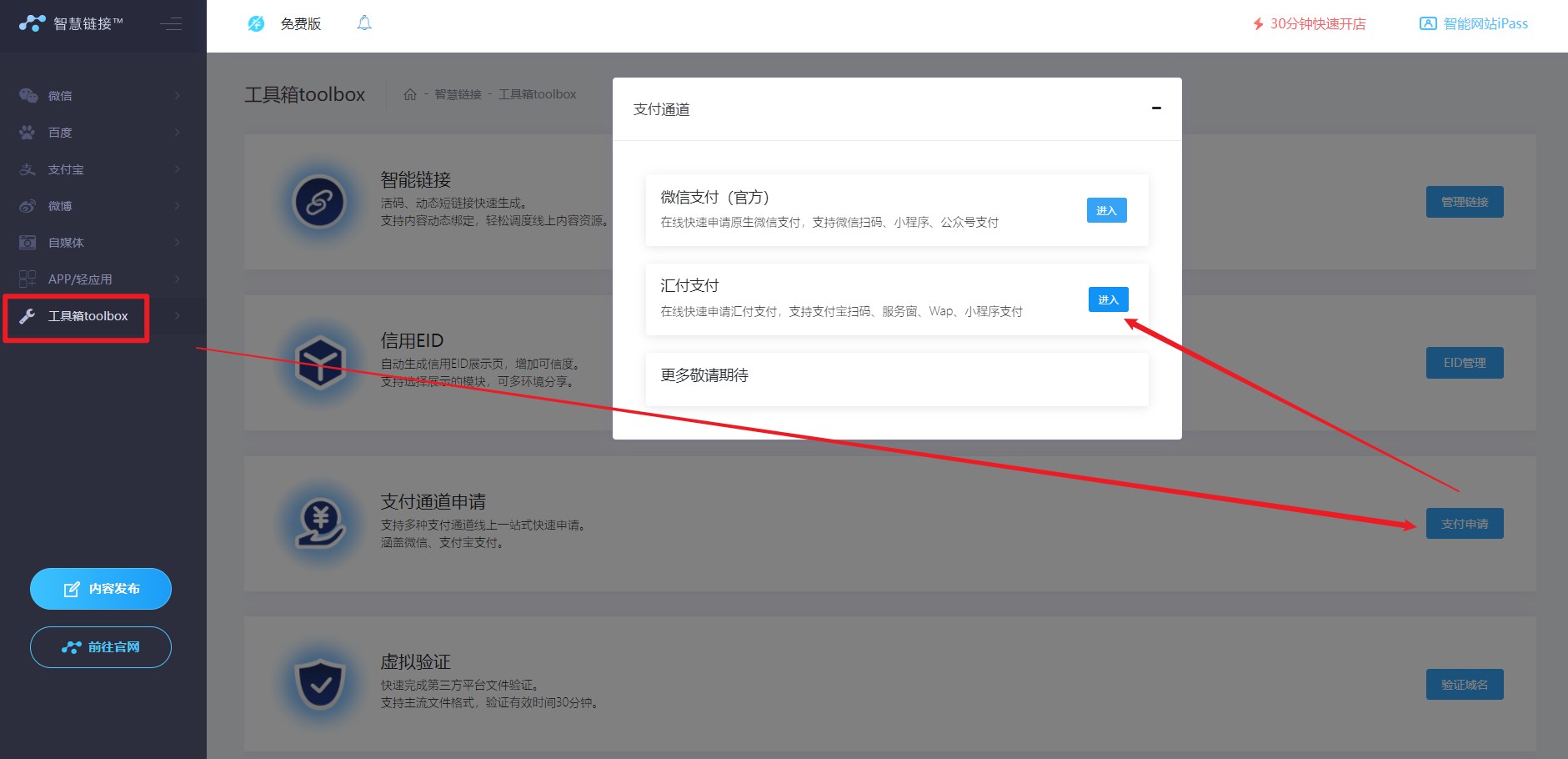Click the 管理链接 button

coord(1465,202)
